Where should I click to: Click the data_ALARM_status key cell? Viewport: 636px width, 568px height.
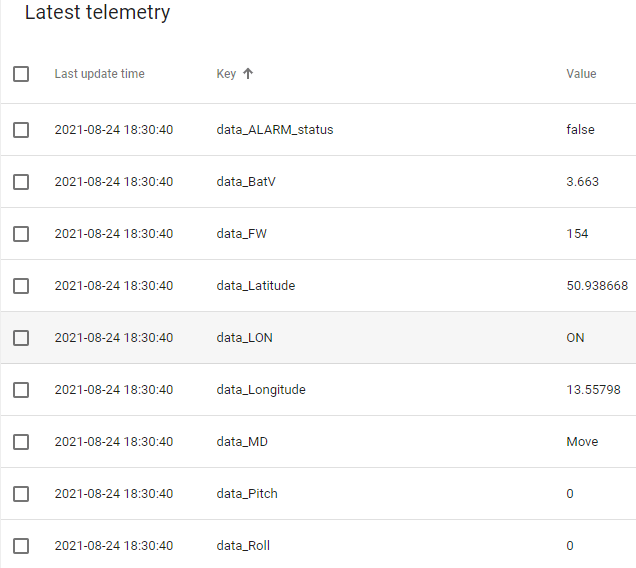pos(274,130)
